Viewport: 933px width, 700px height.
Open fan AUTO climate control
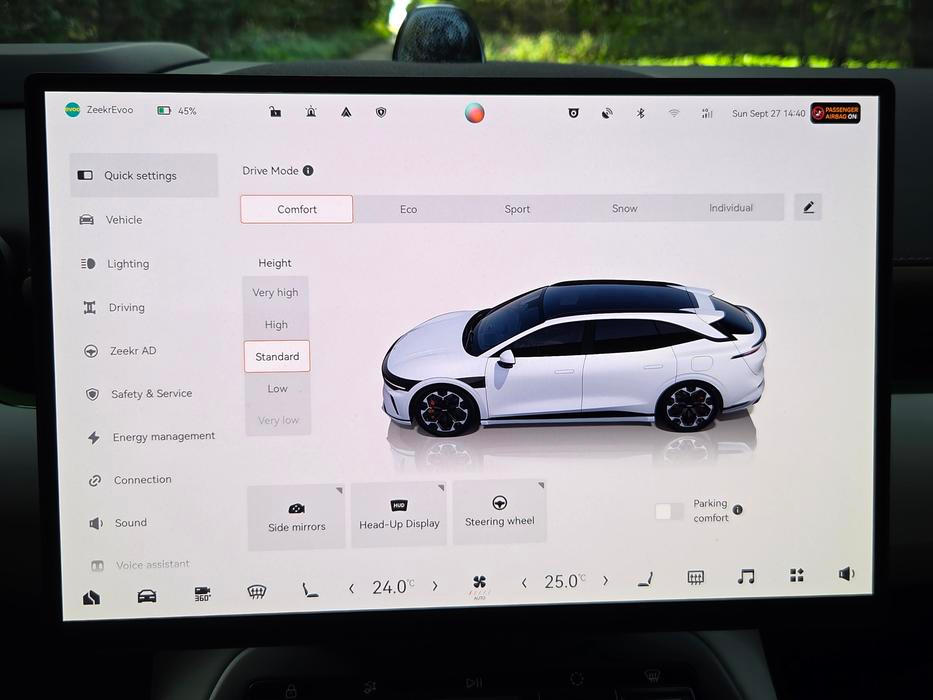coord(480,585)
